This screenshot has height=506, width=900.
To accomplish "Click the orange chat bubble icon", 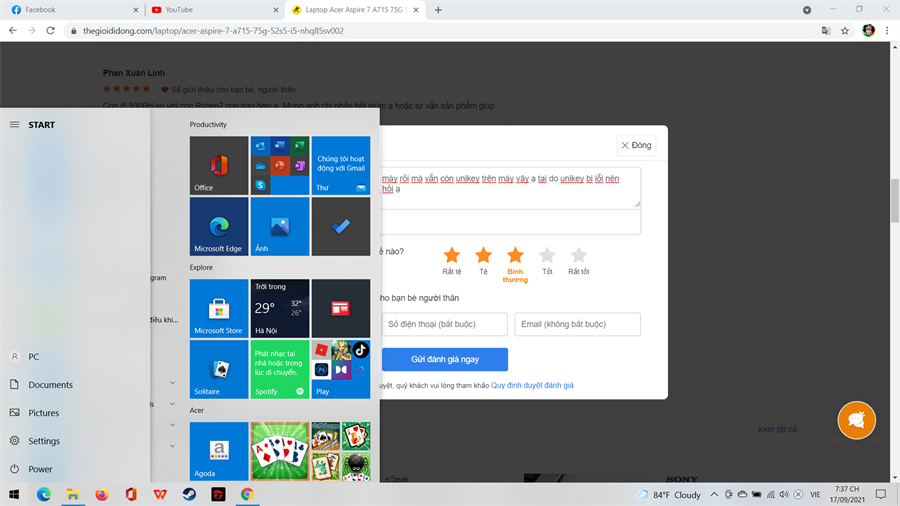I will [x=856, y=421].
